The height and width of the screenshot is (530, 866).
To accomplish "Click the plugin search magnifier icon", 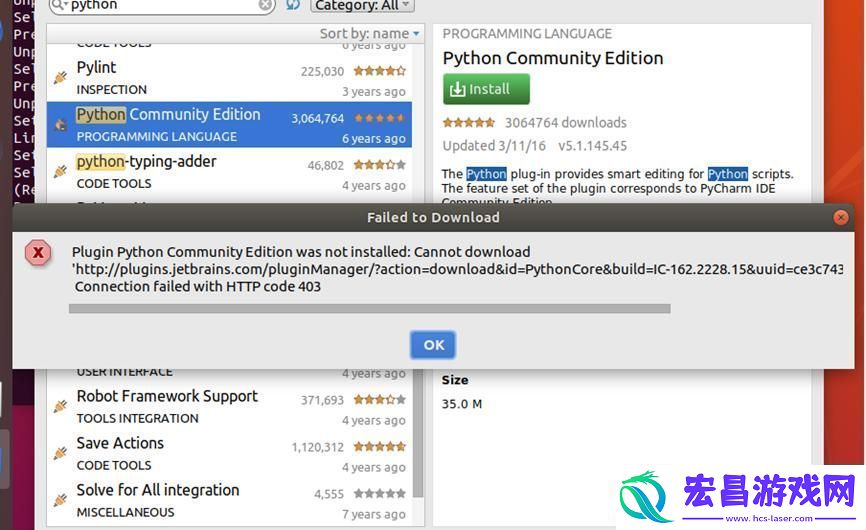I will [x=57, y=5].
